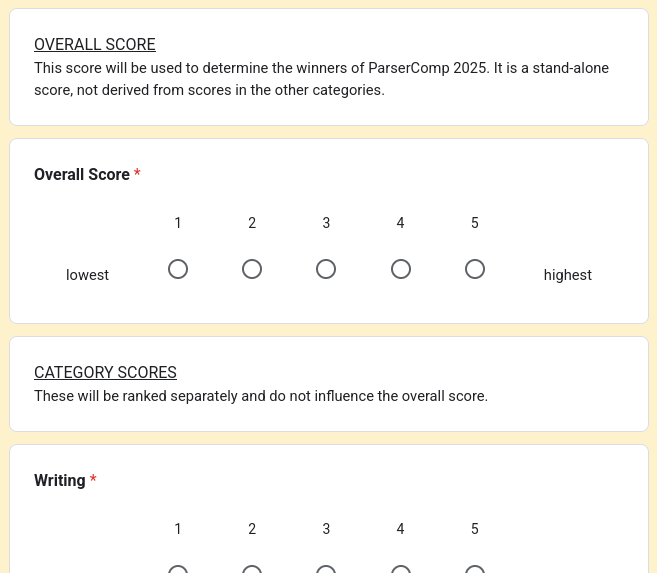657x573 pixels.
Task: Click the ParserComp 2025 description text
Action: (x=321, y=79)
